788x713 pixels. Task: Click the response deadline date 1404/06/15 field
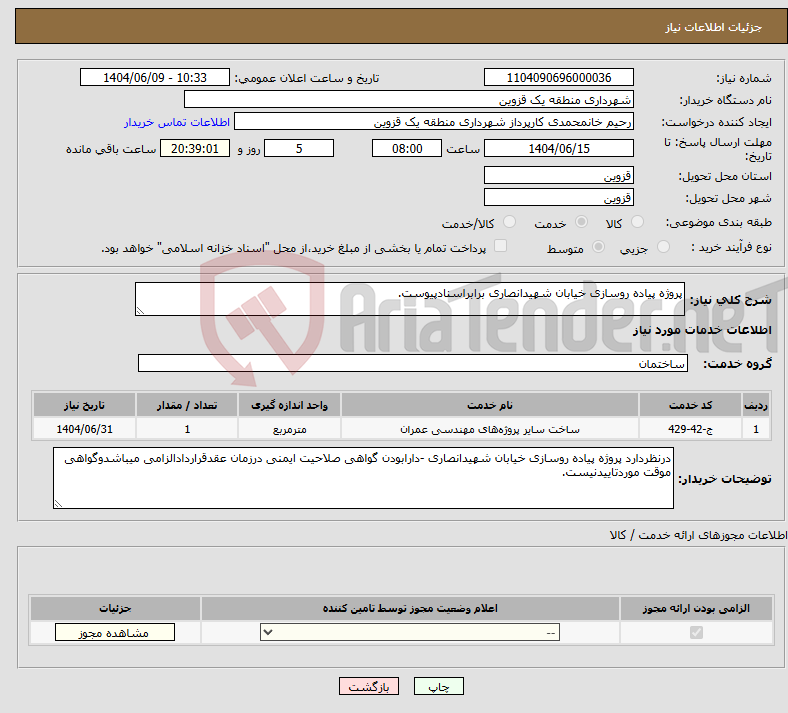[x=559, y=148]
